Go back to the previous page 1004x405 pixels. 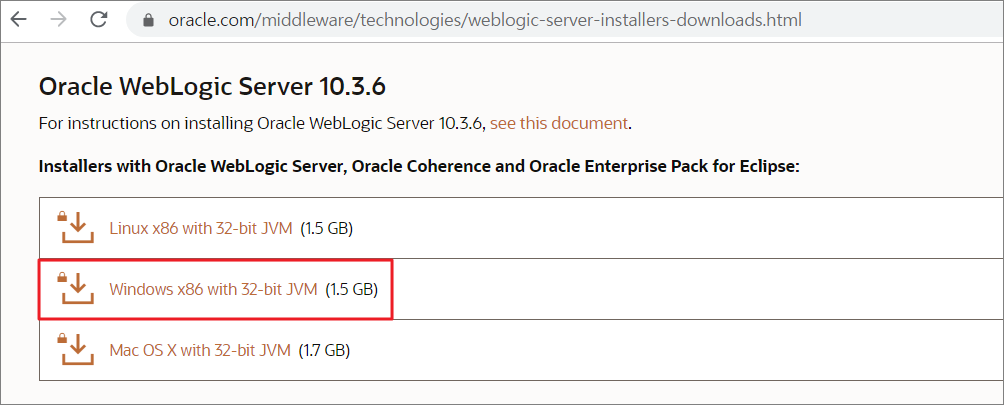pos(19,20)
